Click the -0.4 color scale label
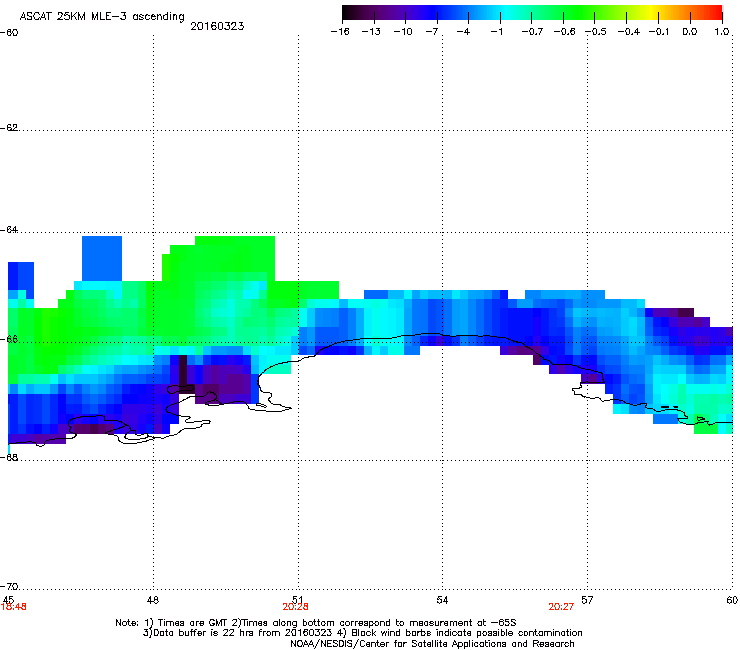740x650 pixels. (x=629, y=32)
